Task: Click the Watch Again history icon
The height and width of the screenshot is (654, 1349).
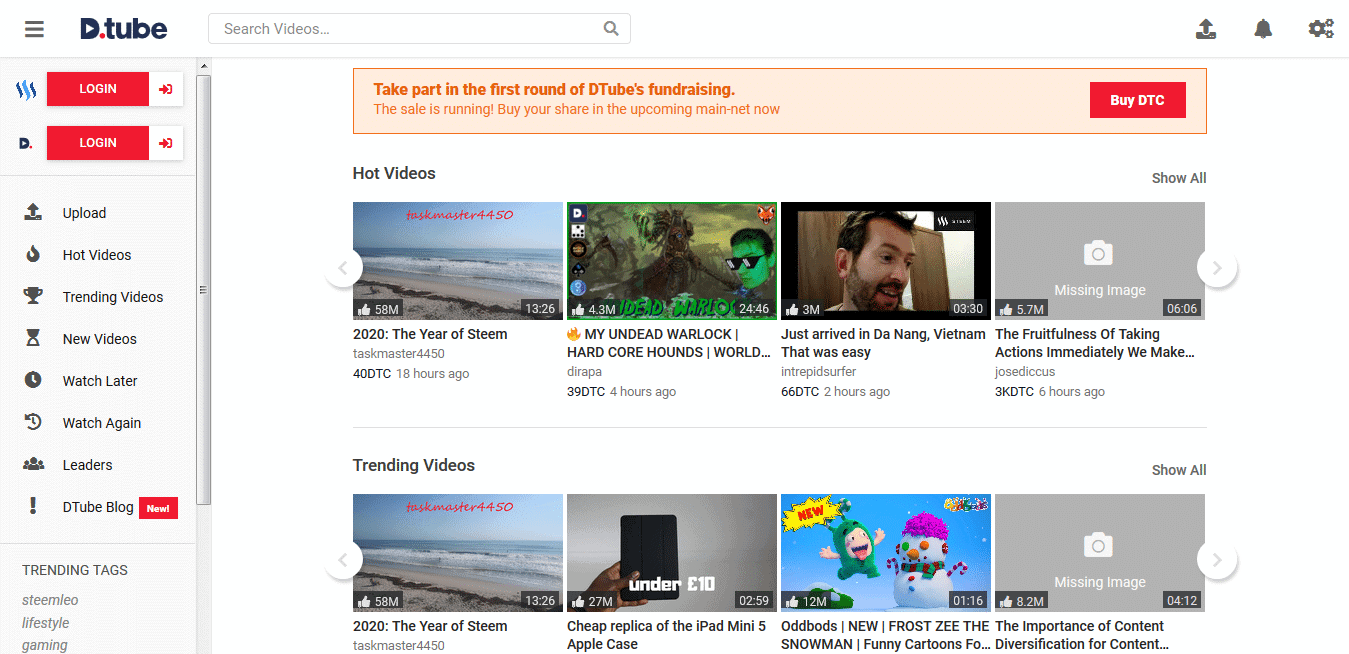Action: point(33,423)
